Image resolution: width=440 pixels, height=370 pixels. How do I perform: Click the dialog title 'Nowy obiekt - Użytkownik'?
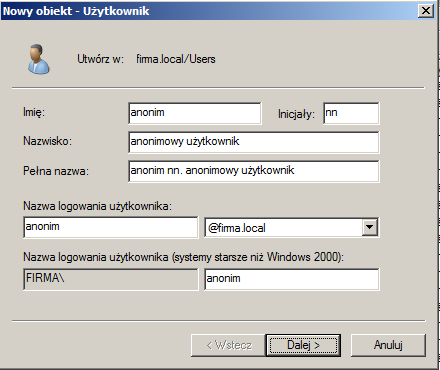(x=76, y=11)
